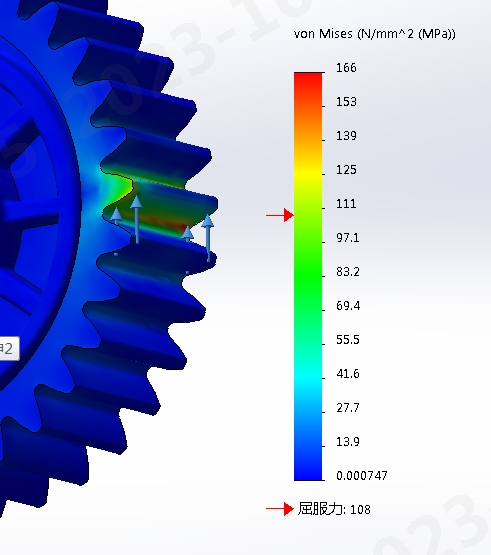This screenshot has height=555, width=491.
Task: Click the 97.1 legend value
Action: tap(348, 238)
